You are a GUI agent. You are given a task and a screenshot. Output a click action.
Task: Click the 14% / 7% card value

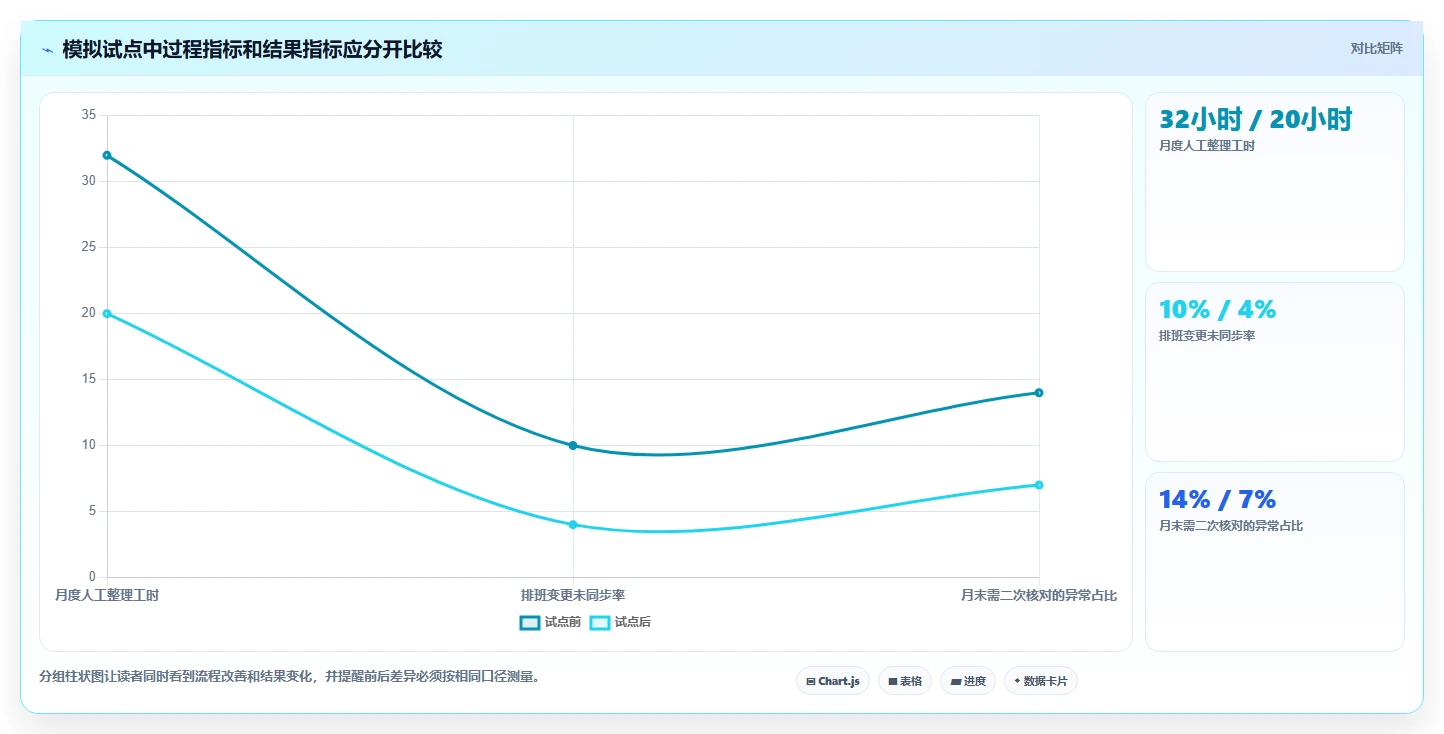coord(1217,499)
